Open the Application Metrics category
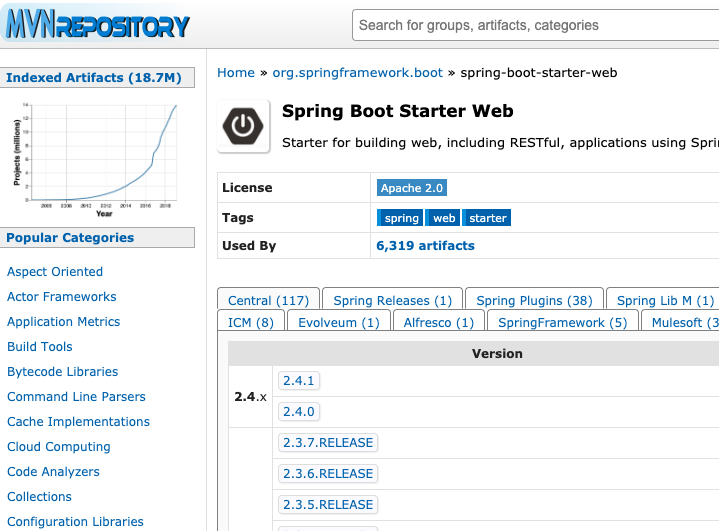719x531 pixels. (x=64, y=321)
